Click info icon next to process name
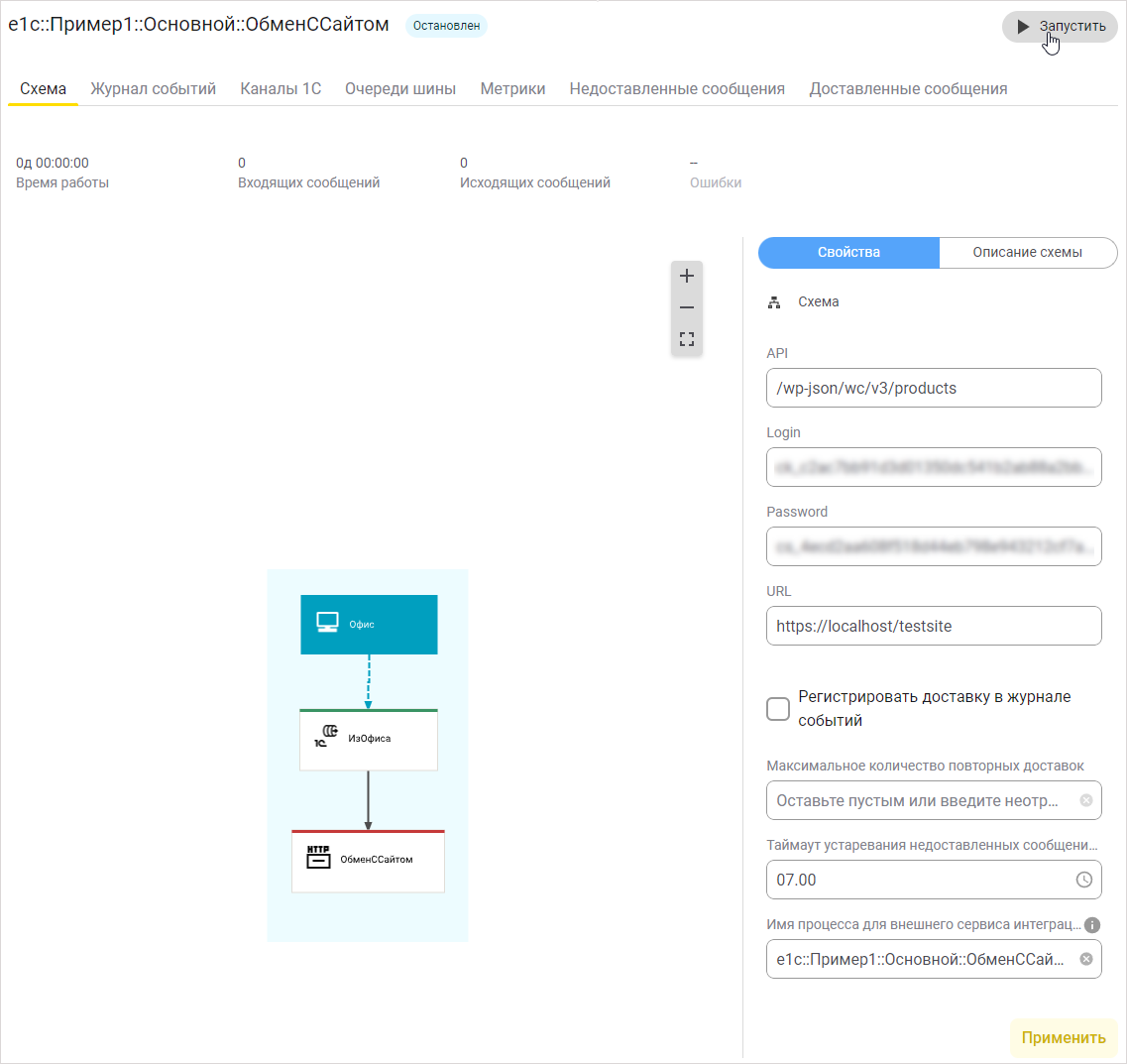 tap(1092, 925)
